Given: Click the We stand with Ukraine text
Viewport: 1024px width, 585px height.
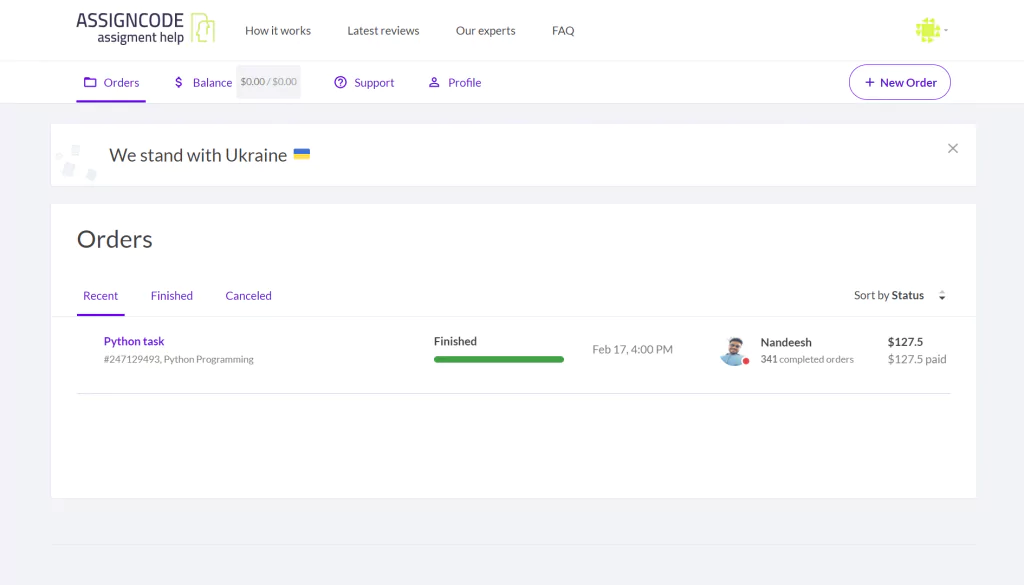Looking at the screenshot, I should point(198,155).
